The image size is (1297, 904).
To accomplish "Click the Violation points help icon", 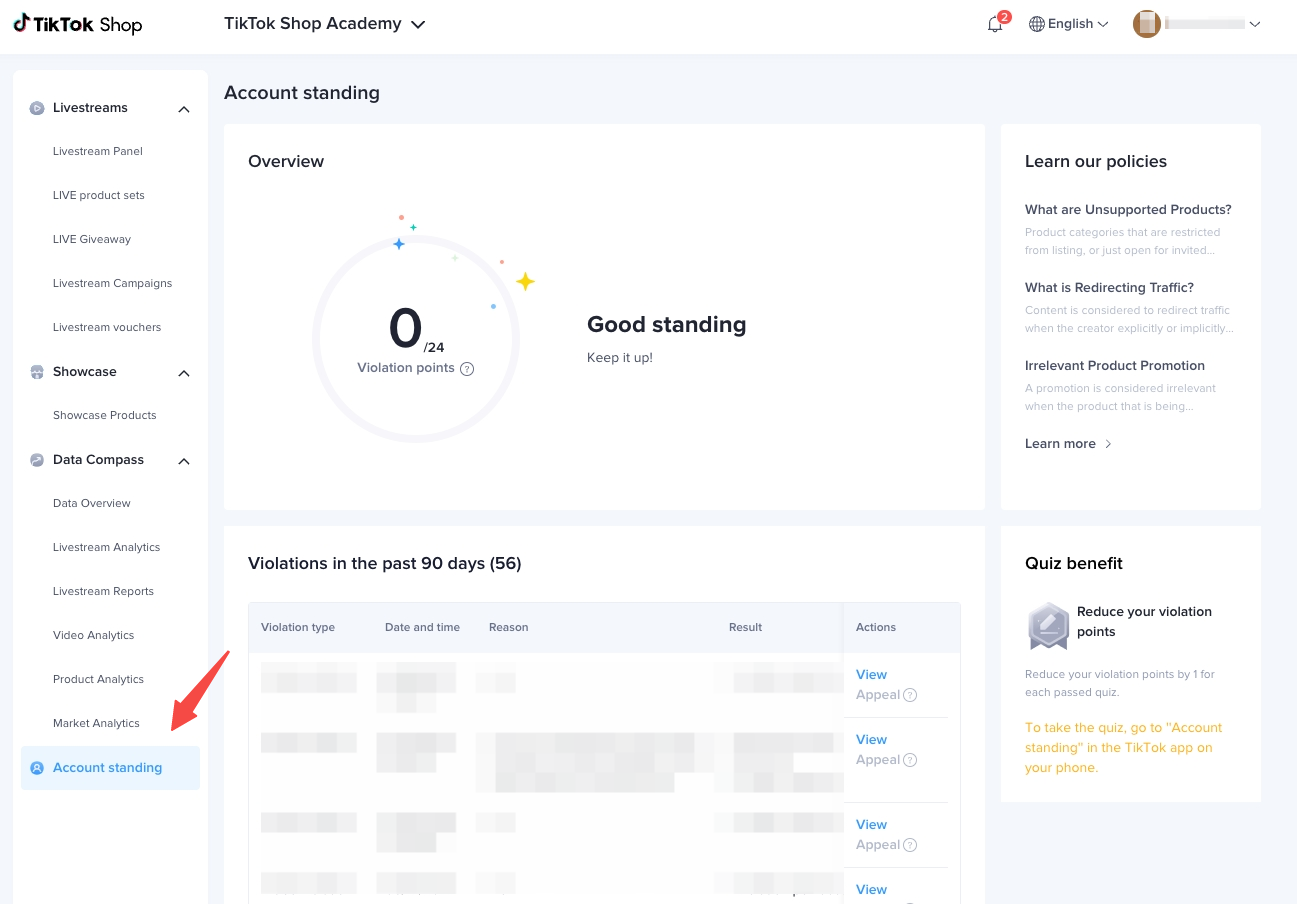I will (467, 369).
